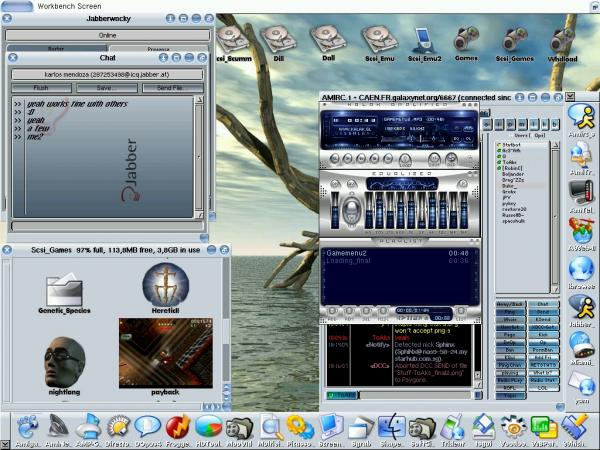Click the Chat message input field
This screenshot has height=450, width=600.
pyautogui.click(x=107, y=226)
